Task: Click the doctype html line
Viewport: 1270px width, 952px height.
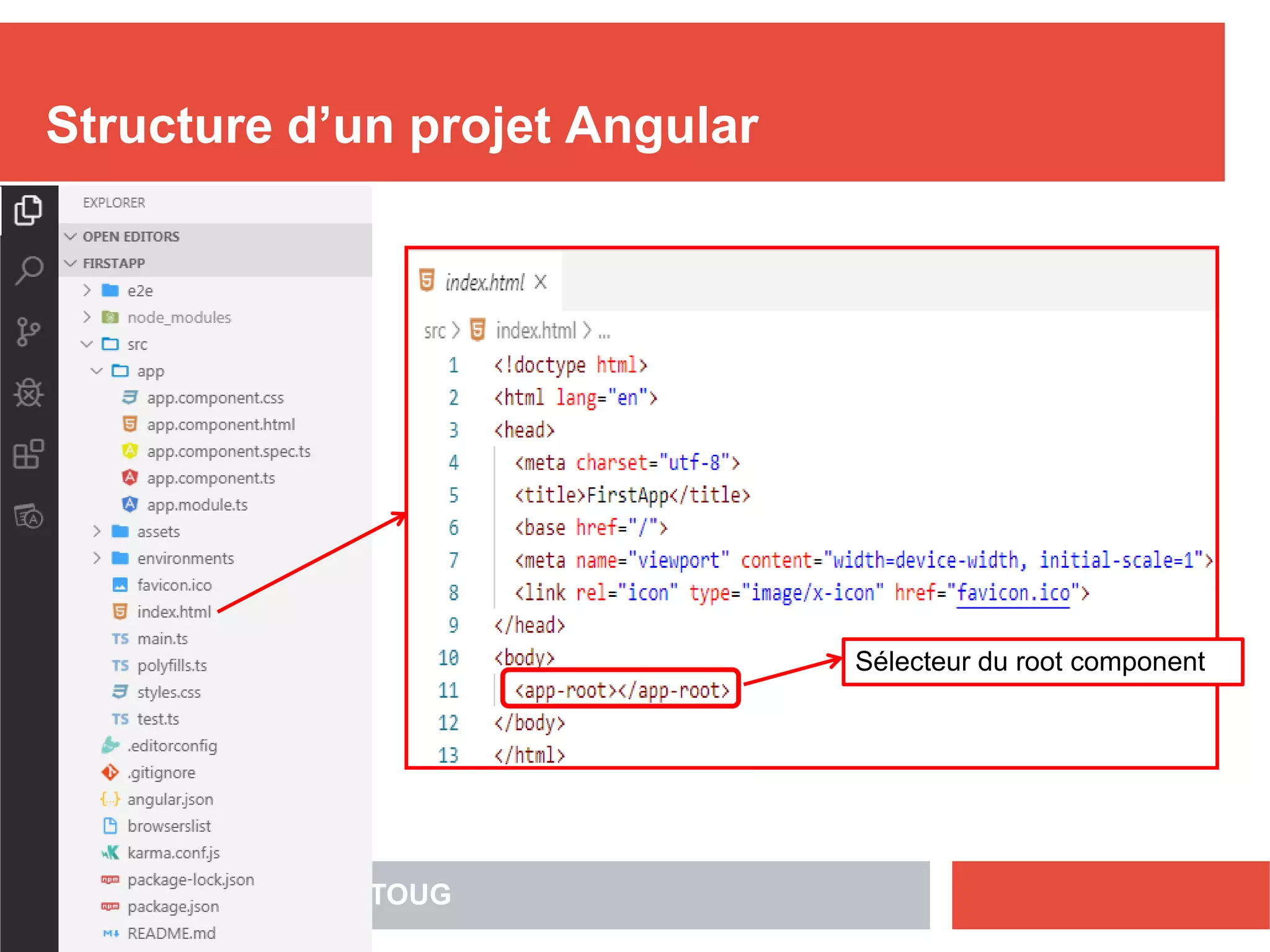Action: 571,365
